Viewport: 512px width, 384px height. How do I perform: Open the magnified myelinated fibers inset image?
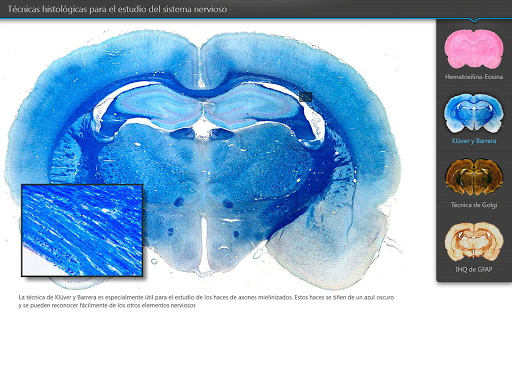point(82,230)
